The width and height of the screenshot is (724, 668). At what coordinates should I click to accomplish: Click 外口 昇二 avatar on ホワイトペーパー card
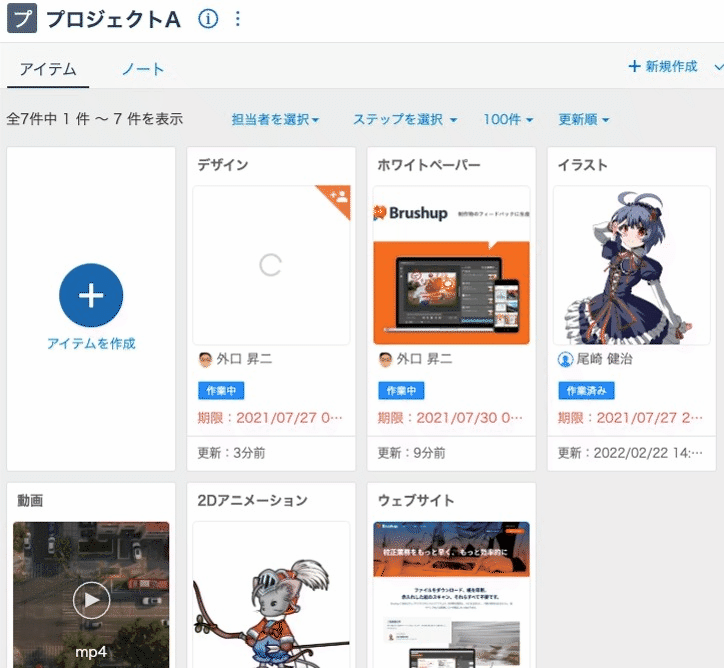(x=385, y=359)
